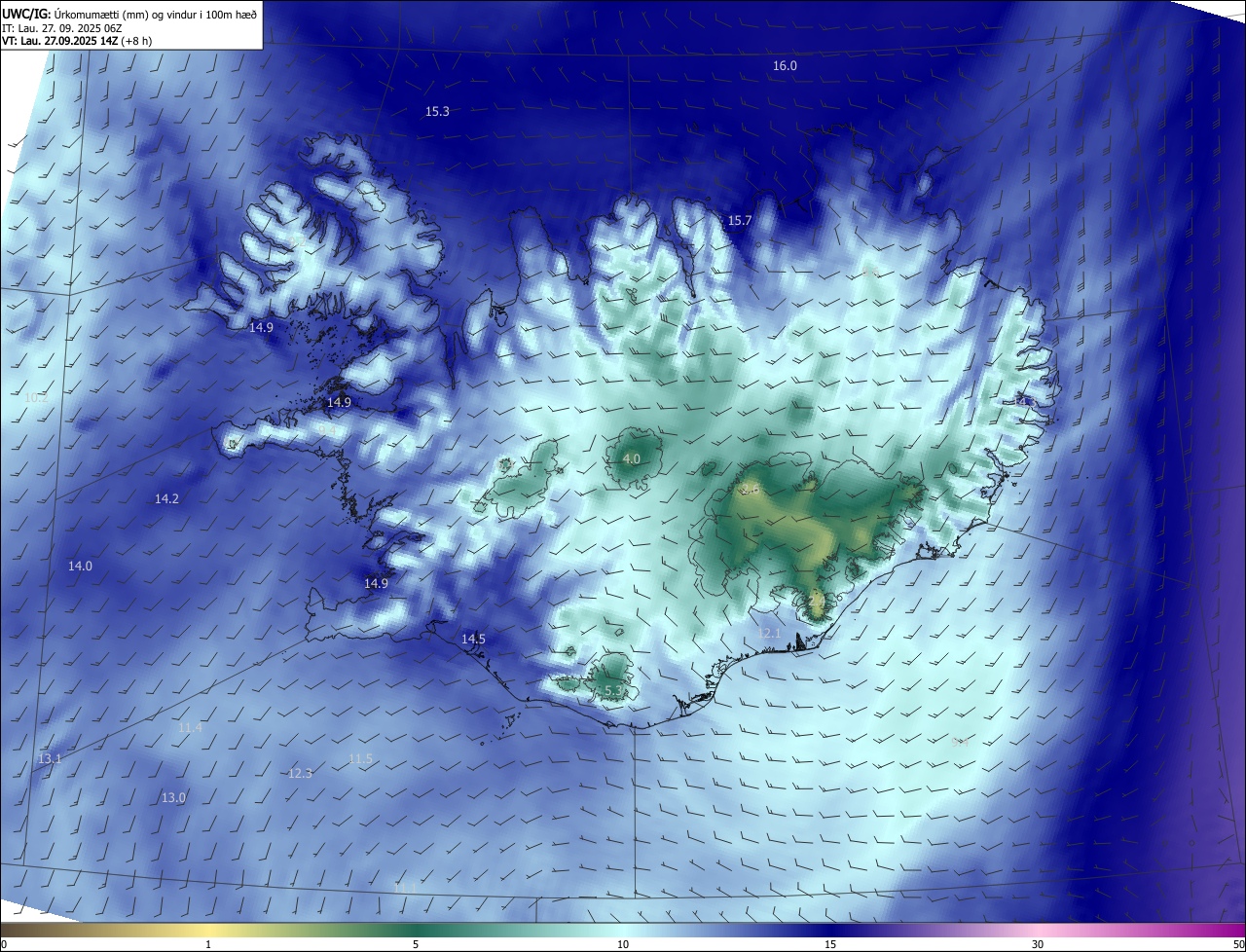This screenshot has height=952, width=1246.
Task: Select the VT: Lau. 27.09.2025 14Z line
Action: click(x=77, y=41)
